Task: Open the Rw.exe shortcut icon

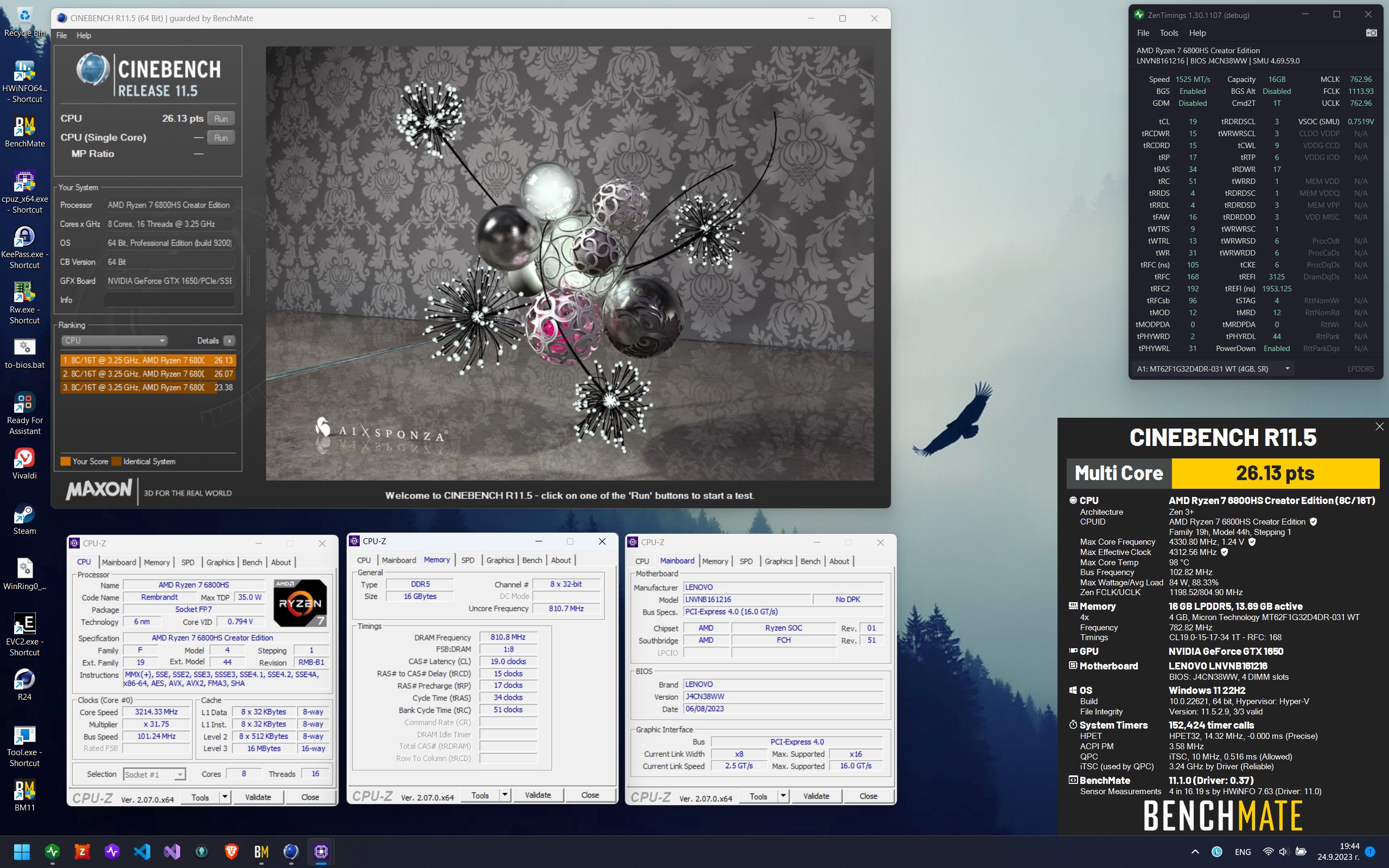Action: click(x=24, y=303)
